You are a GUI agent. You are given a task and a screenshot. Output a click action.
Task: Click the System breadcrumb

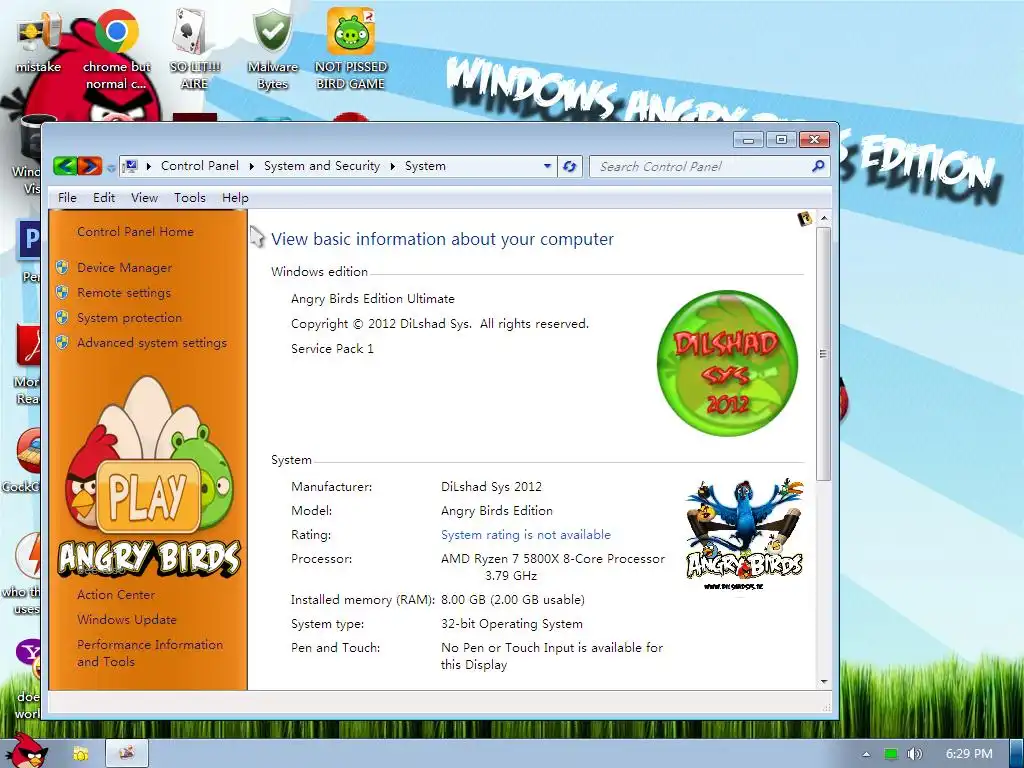point(425,167)
